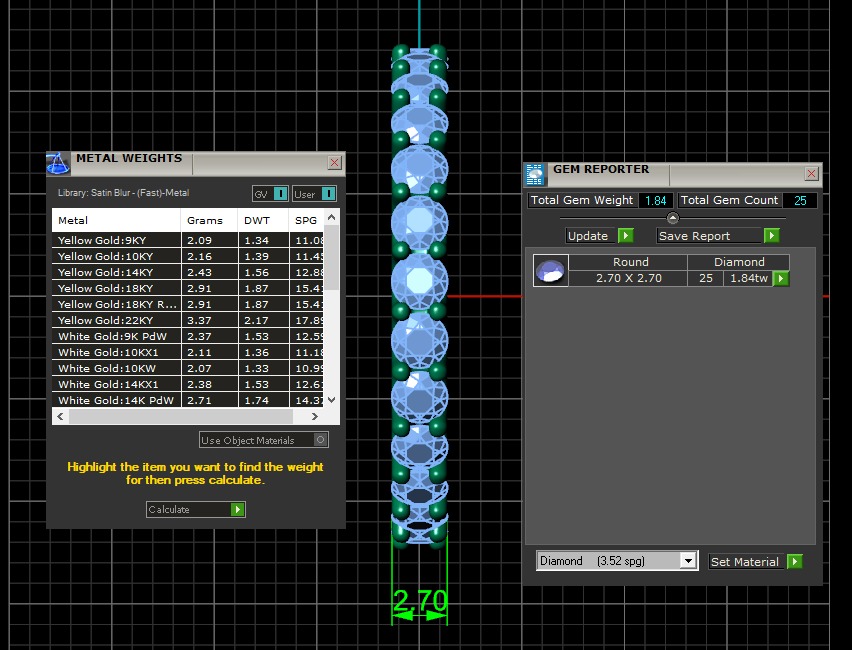Viewport: 852px width, 650px height.
Task: Select the Yellow Gold:18KY row
Action: (188, 288)
